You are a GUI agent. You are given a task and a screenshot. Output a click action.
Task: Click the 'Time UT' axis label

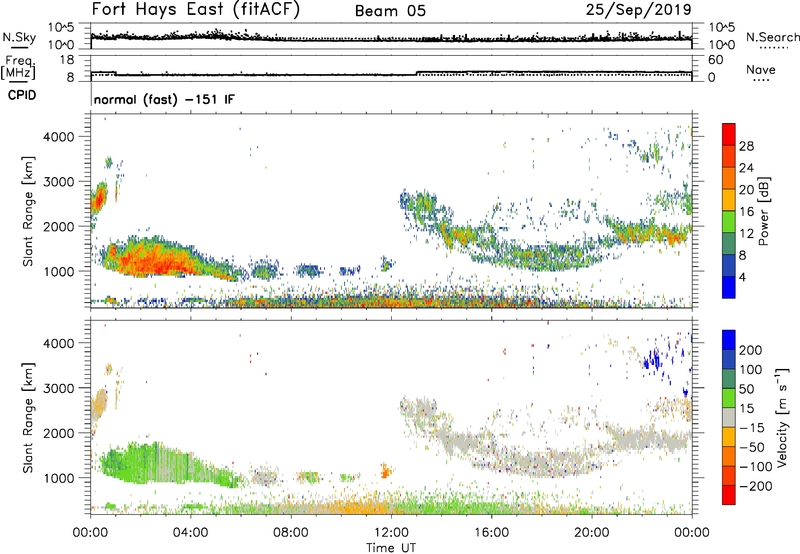[x=391, y=548]
